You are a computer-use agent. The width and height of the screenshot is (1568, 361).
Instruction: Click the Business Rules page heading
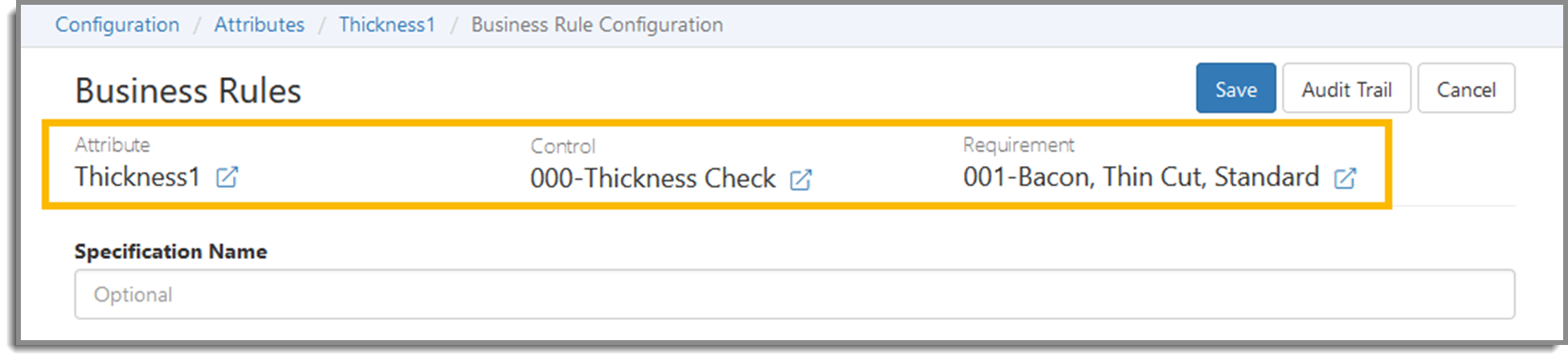[x=188, y=91]
